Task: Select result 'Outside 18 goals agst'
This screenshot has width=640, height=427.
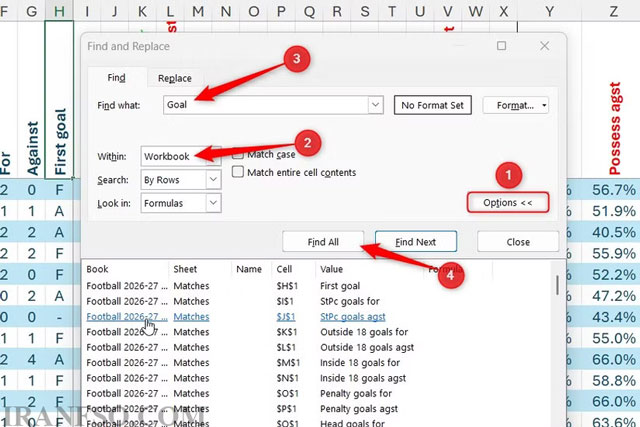Action: click(316, 347)
